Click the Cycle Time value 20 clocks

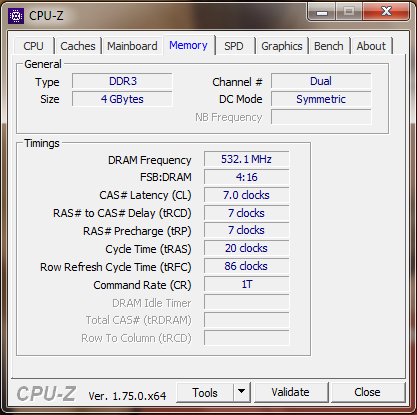click(247, 248)
